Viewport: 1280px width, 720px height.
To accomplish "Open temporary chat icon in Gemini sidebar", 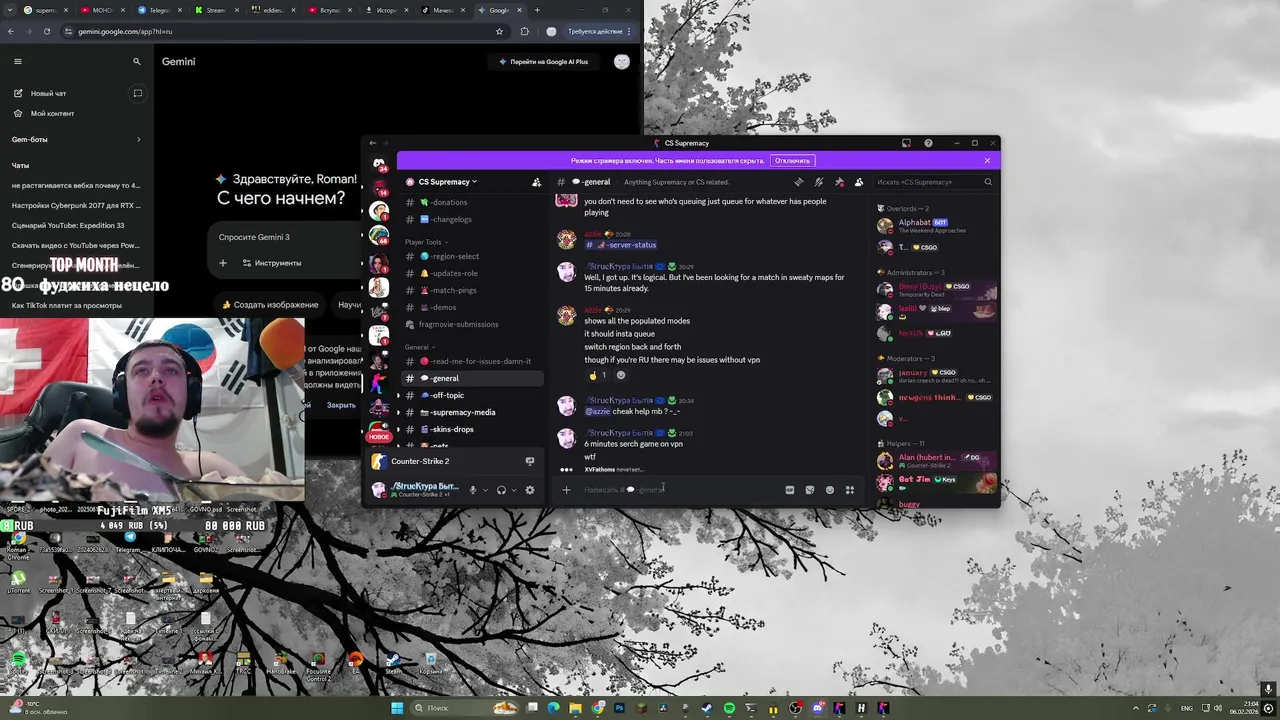I will (138, 93).
